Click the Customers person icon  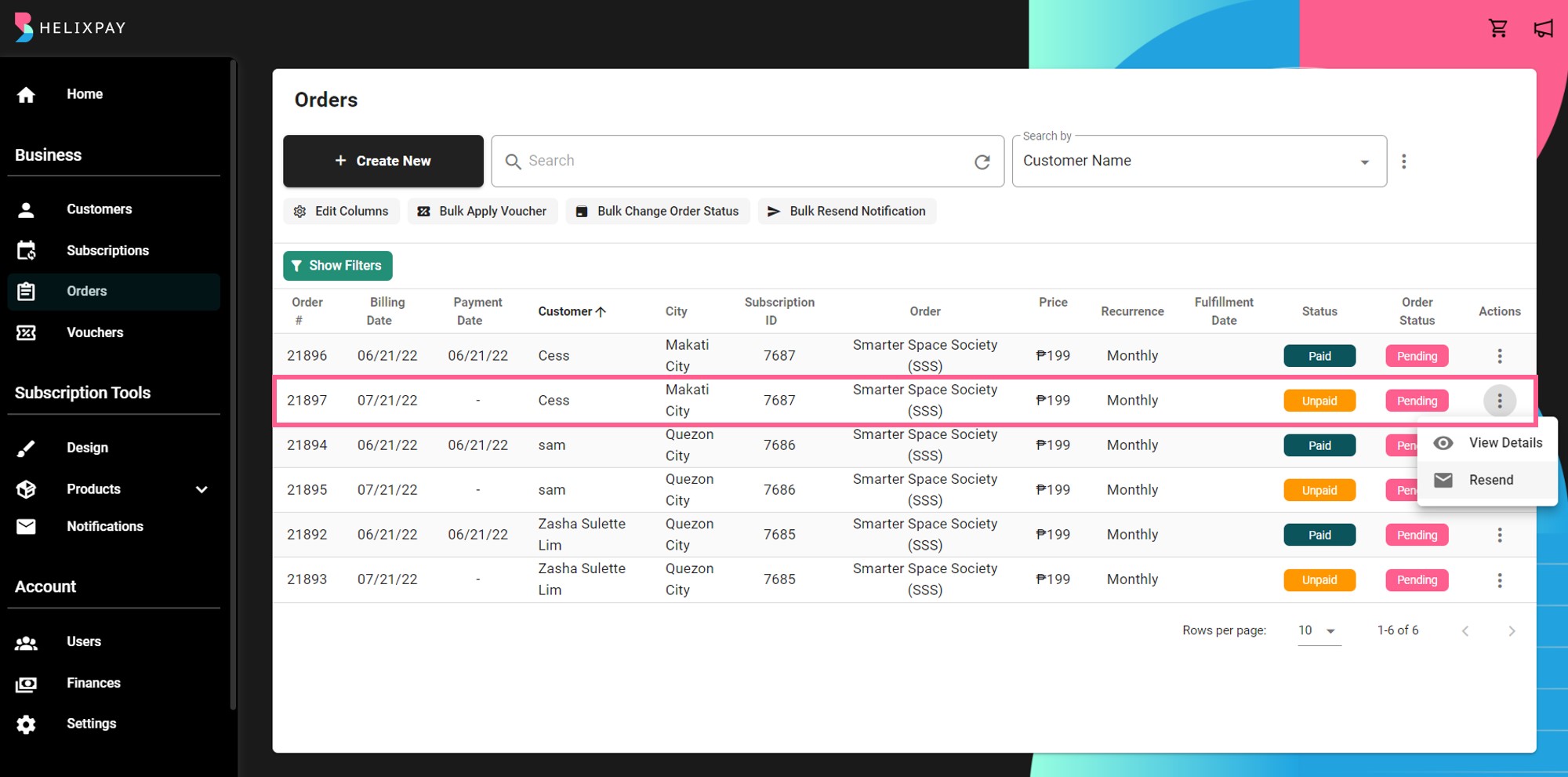coord(26,209)
